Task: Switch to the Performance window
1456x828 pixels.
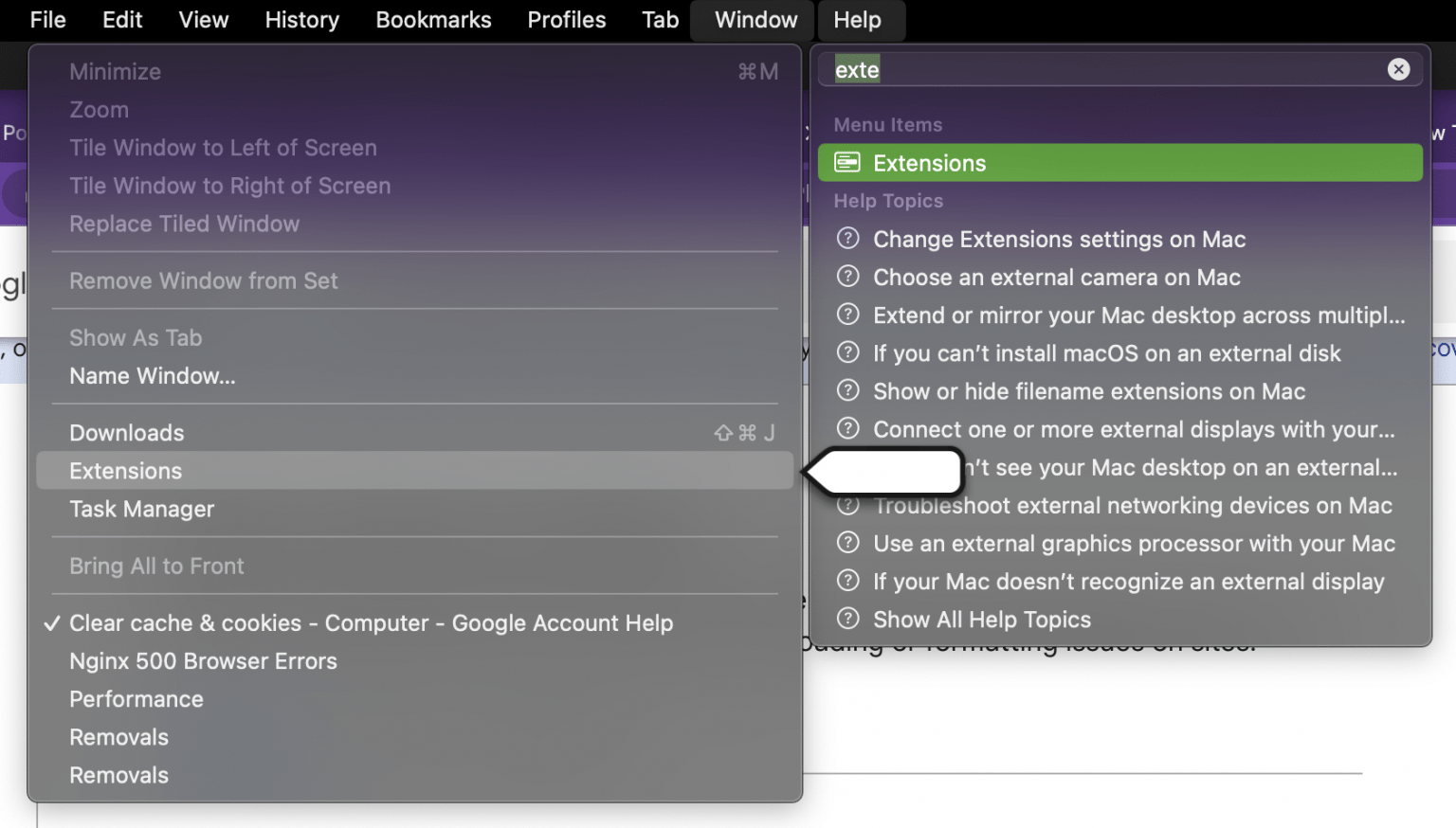Action: 136,698
